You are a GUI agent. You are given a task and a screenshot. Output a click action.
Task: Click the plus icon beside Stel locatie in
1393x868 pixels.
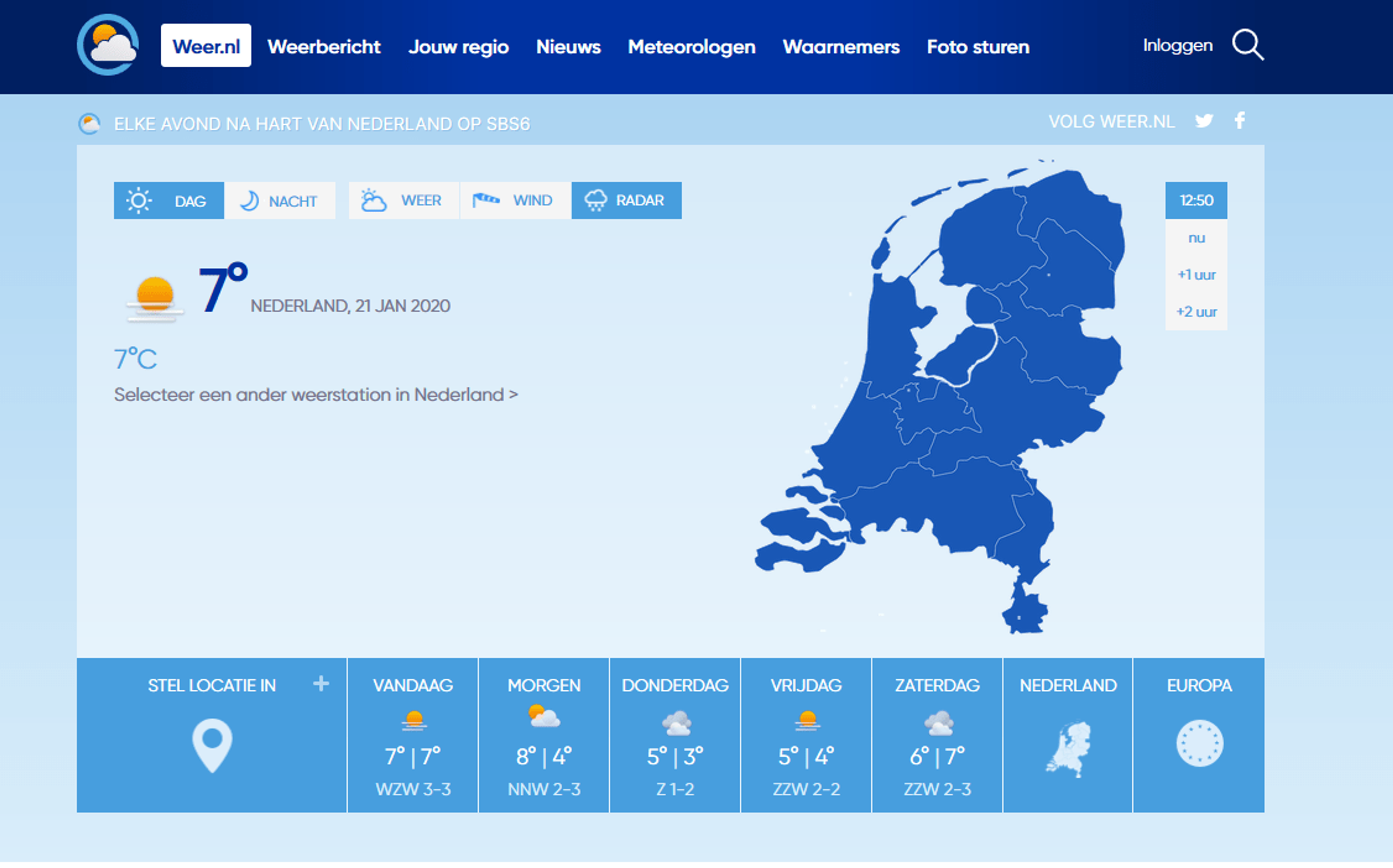point(321,683)
